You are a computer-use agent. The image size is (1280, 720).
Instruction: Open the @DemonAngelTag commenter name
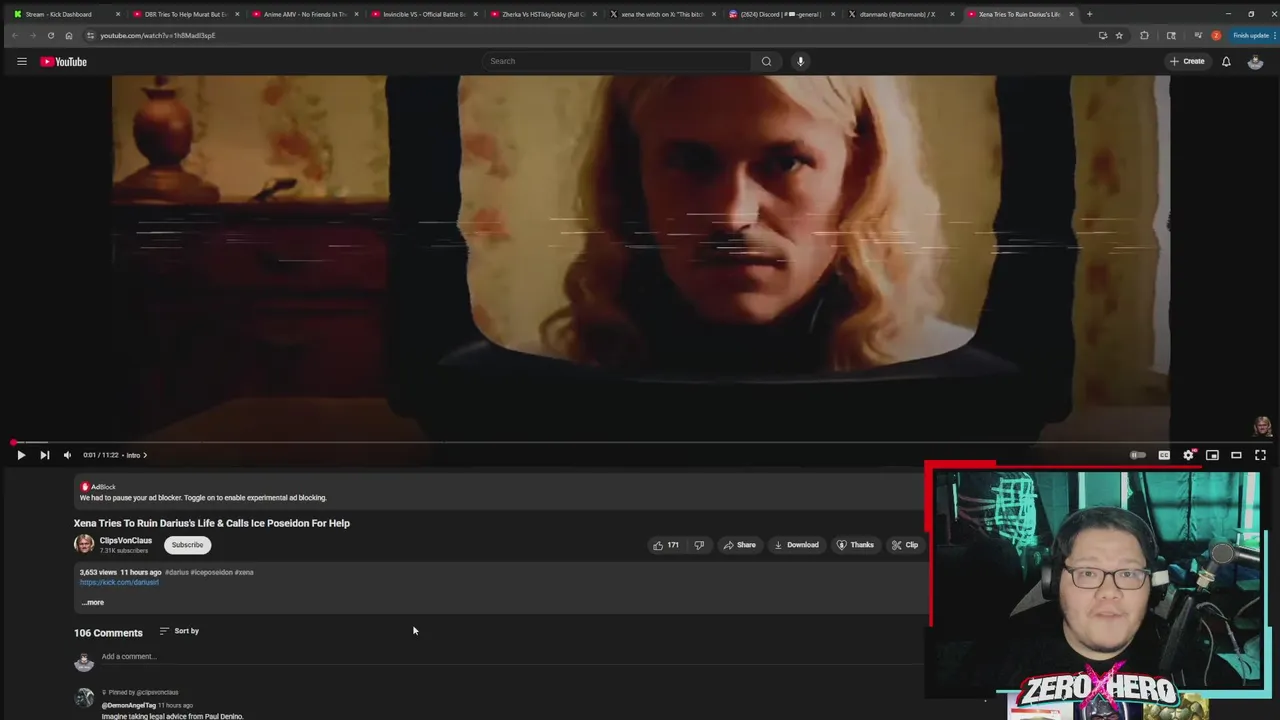click(128, 705)
